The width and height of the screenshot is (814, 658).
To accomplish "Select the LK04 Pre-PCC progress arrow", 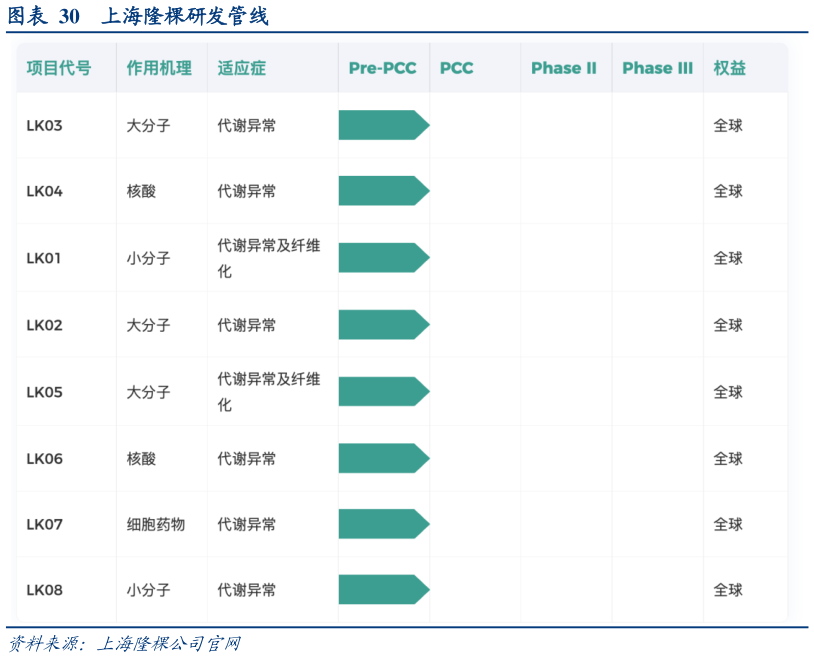I will 384,191.
